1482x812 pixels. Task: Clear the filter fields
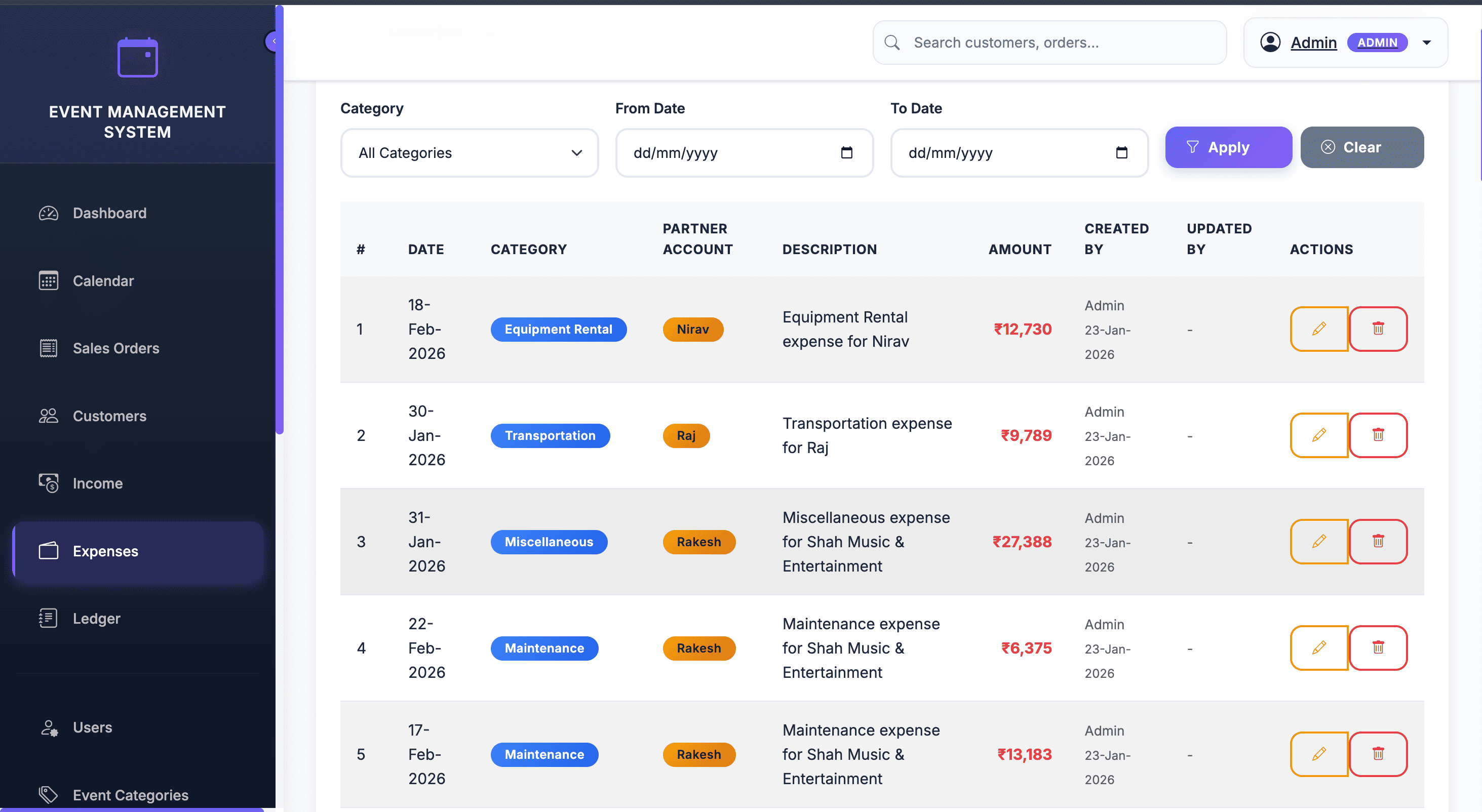(x=1362, y=148)
